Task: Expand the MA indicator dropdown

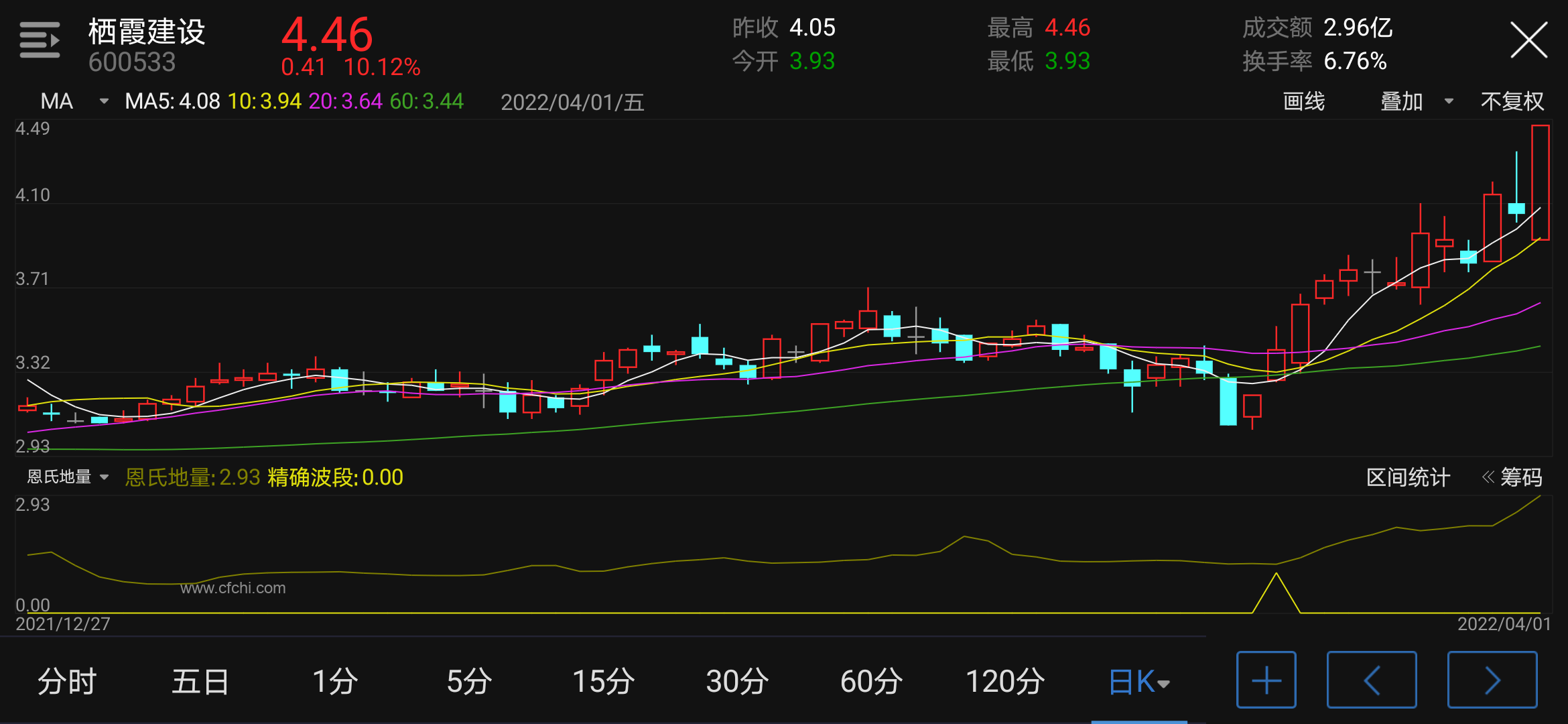Action: pos(72,101)
